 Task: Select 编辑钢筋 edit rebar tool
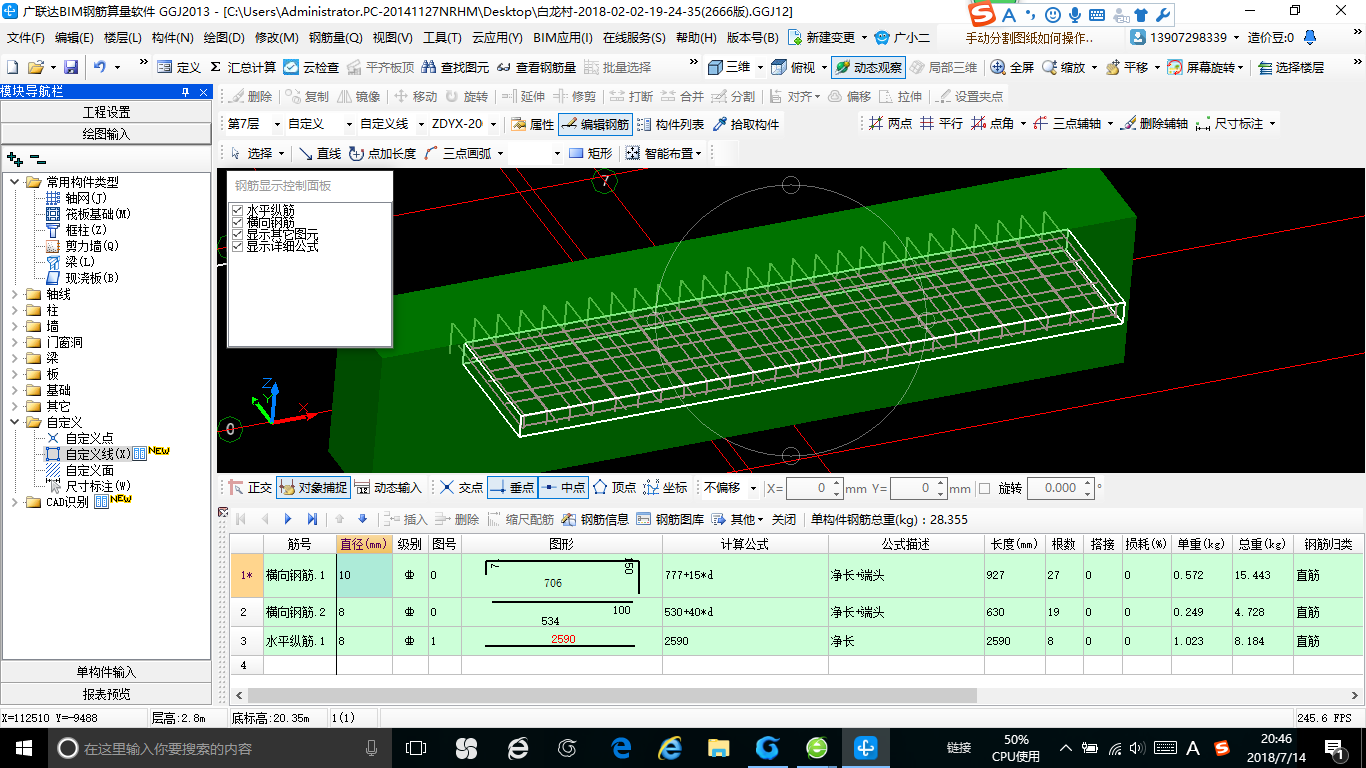[595, 124]
